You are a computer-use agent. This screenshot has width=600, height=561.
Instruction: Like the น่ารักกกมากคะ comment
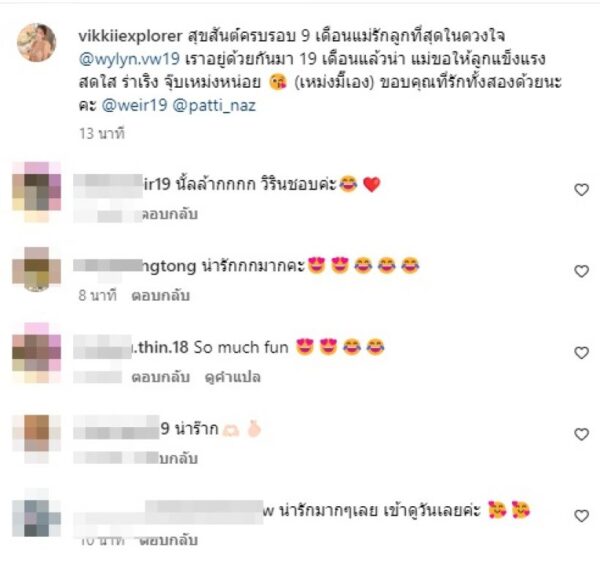point(581,271)
